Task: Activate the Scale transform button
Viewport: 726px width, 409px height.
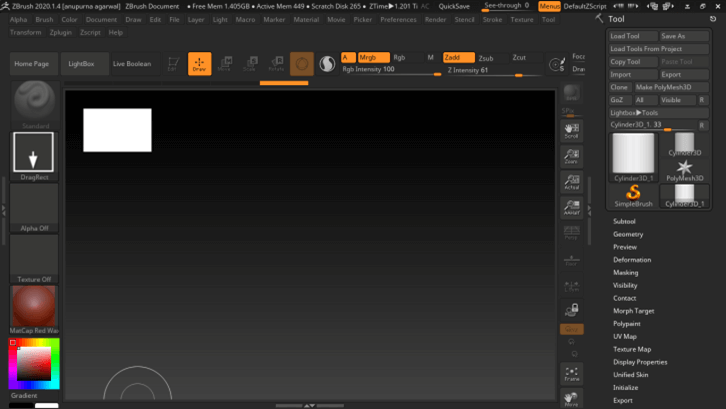Action: point(250,63)
